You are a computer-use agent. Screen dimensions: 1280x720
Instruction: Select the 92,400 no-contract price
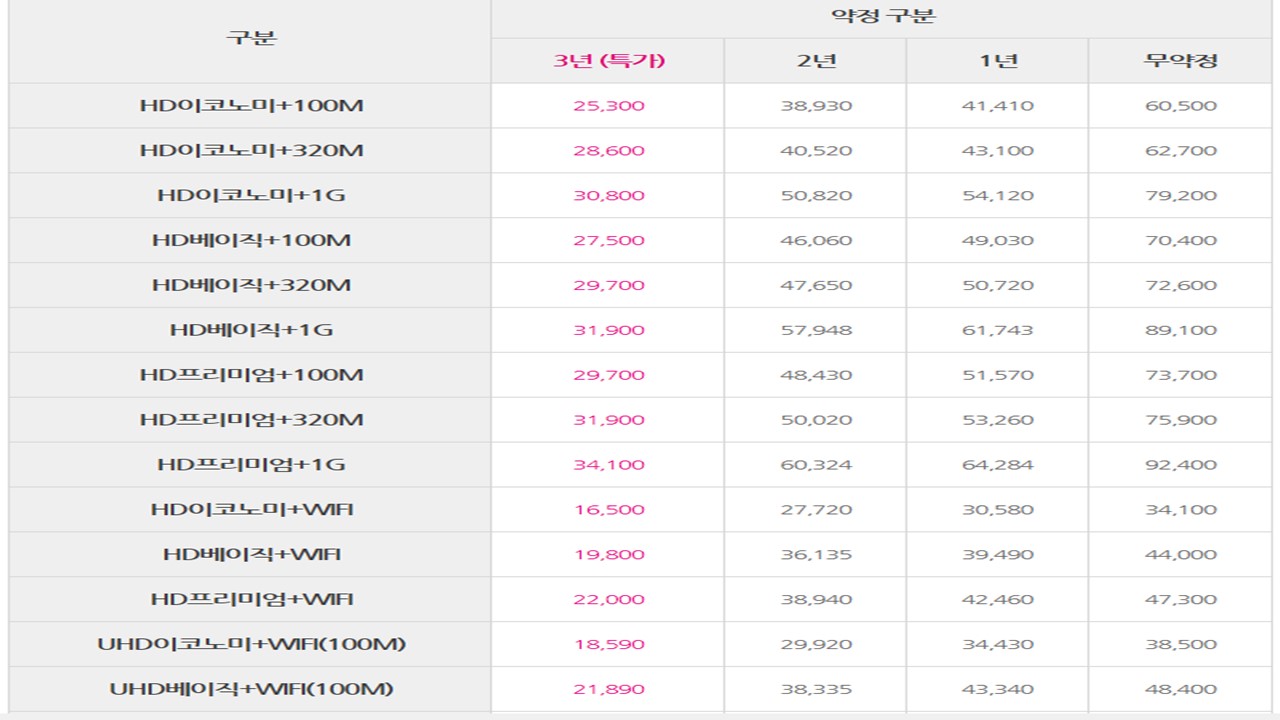tap(1181, 465)
